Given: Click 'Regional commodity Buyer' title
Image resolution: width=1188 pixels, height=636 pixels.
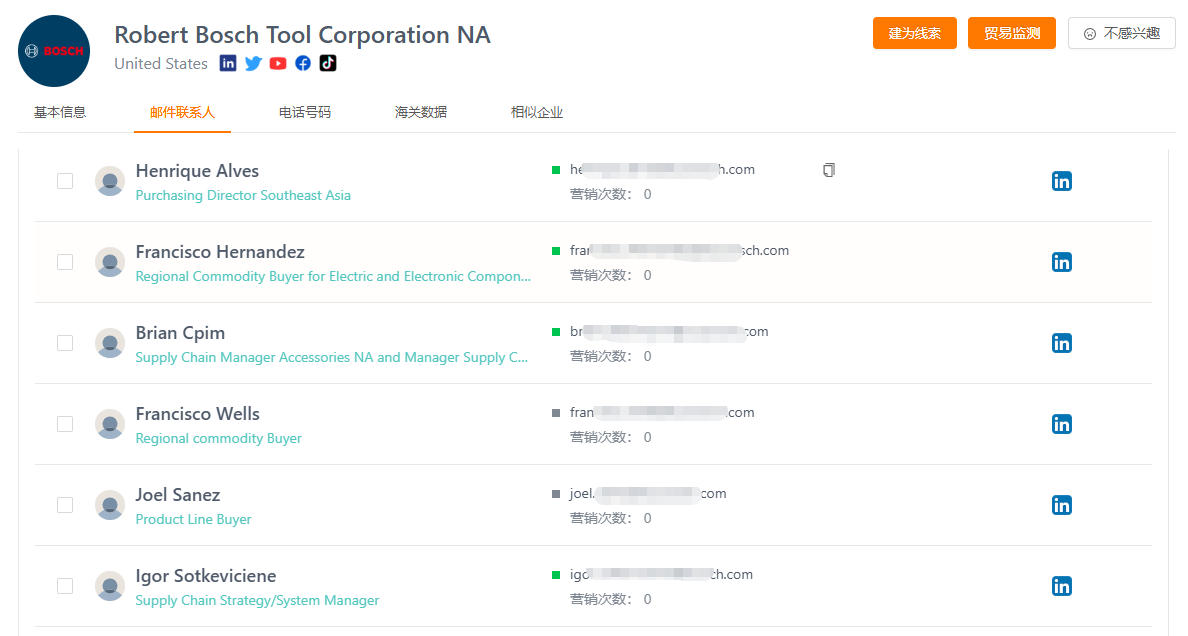Looking at the screenshot, I should coord(218,439).
